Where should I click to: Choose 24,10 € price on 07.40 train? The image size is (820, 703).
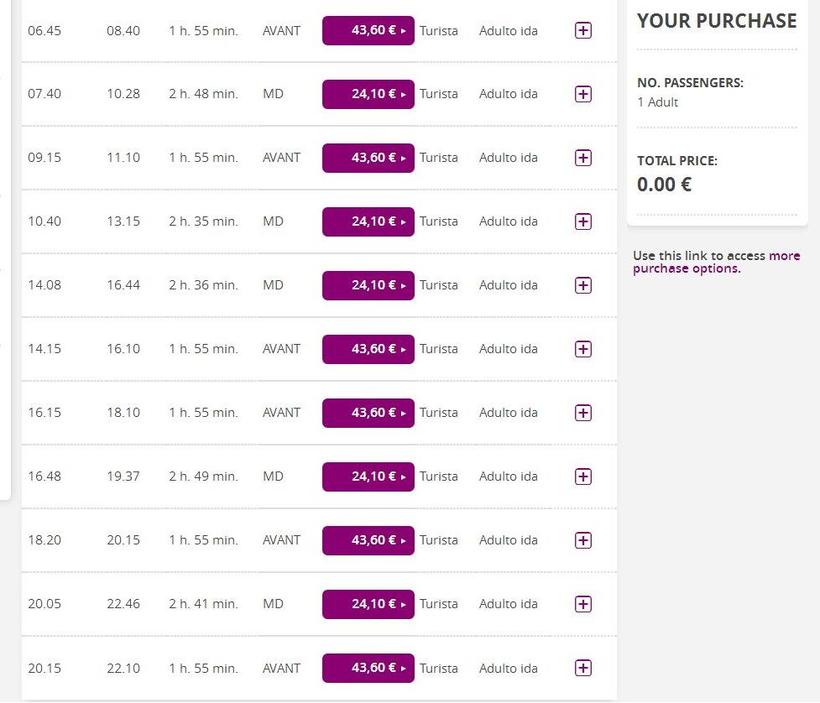[x=368, y=94]
